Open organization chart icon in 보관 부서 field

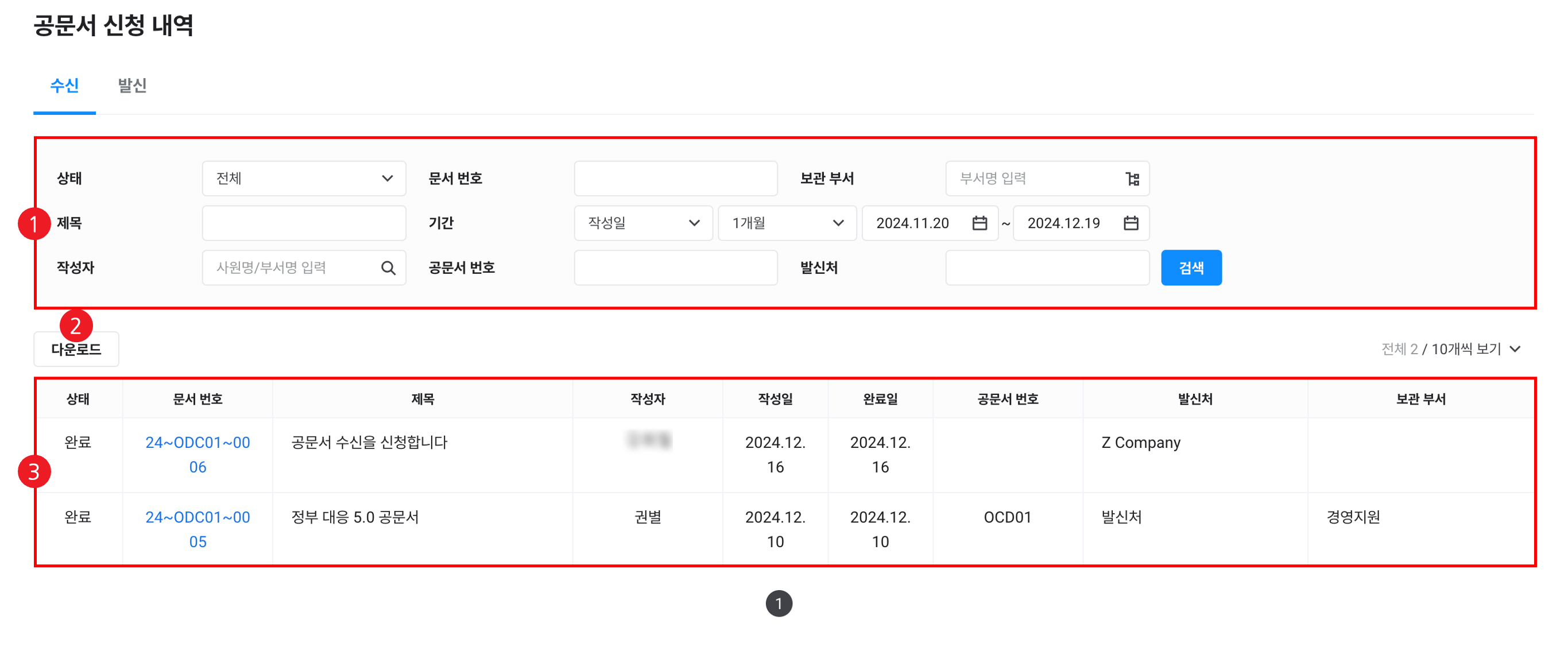tap(1132, 179)
